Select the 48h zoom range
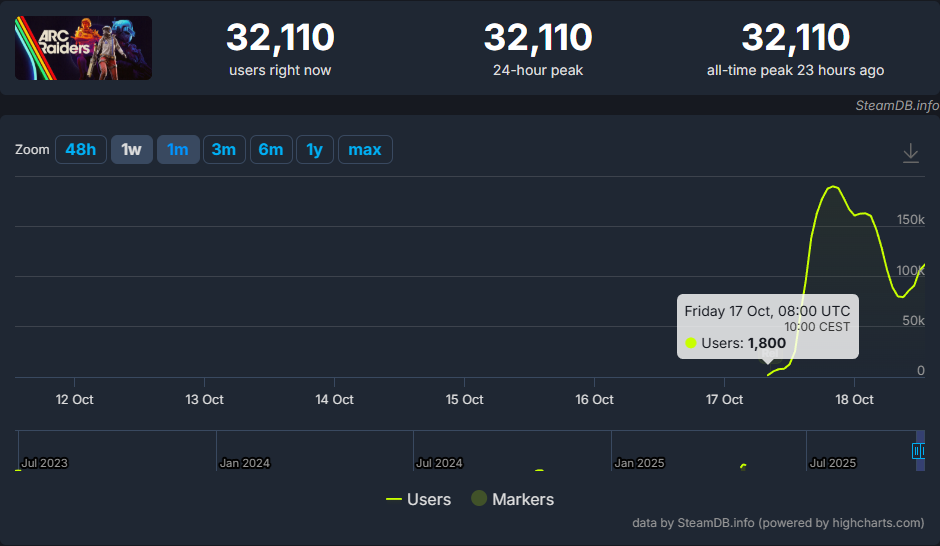This screenshot has width=940, height=546. (x=81, y=149)
